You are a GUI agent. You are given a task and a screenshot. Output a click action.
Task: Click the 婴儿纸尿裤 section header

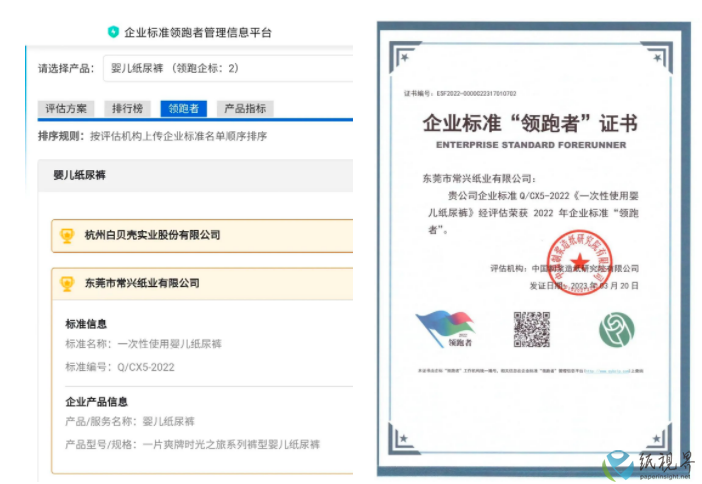[196, 175]
